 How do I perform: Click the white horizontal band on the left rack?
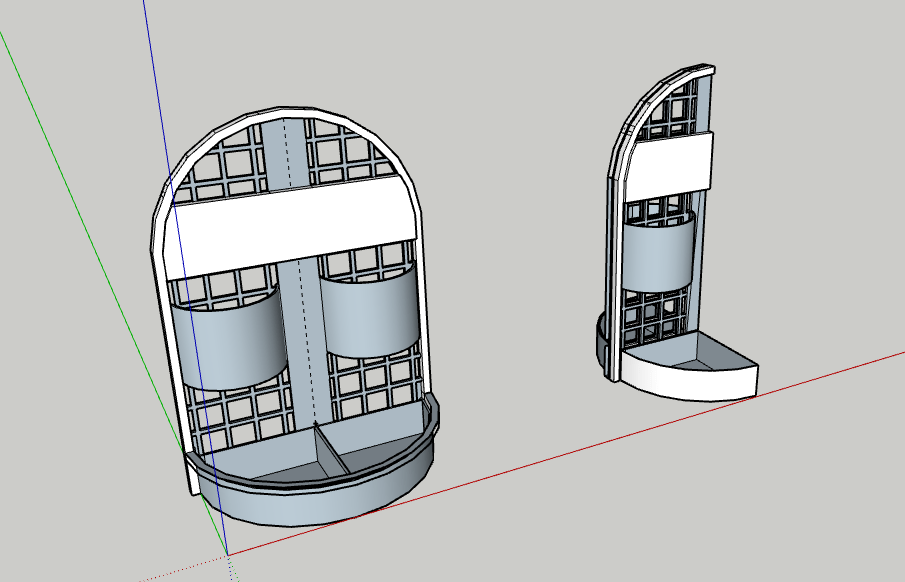point(290,226)
